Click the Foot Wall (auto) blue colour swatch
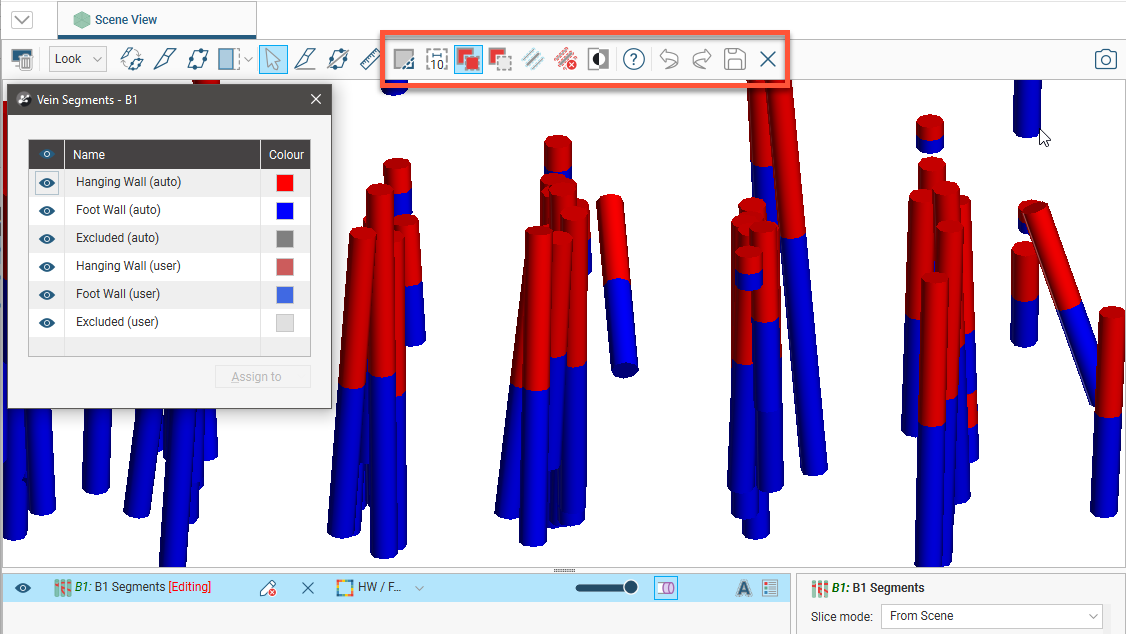The width and height of the screenshot is (1126, 634). [285, 211]
